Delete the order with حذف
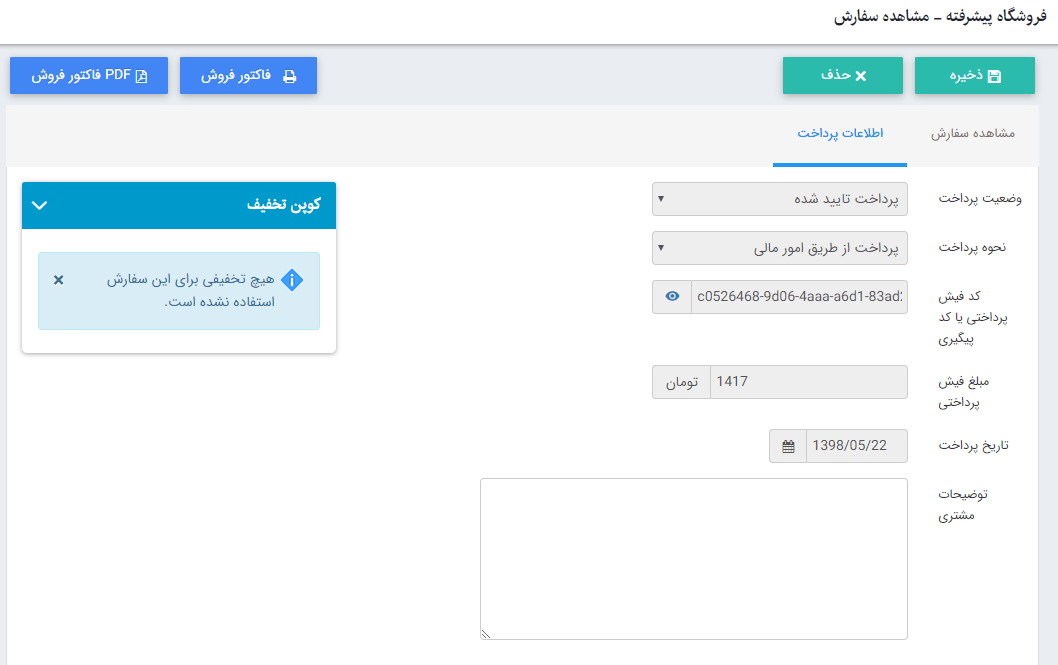1058x665 pixels. [x=842, y=76]
